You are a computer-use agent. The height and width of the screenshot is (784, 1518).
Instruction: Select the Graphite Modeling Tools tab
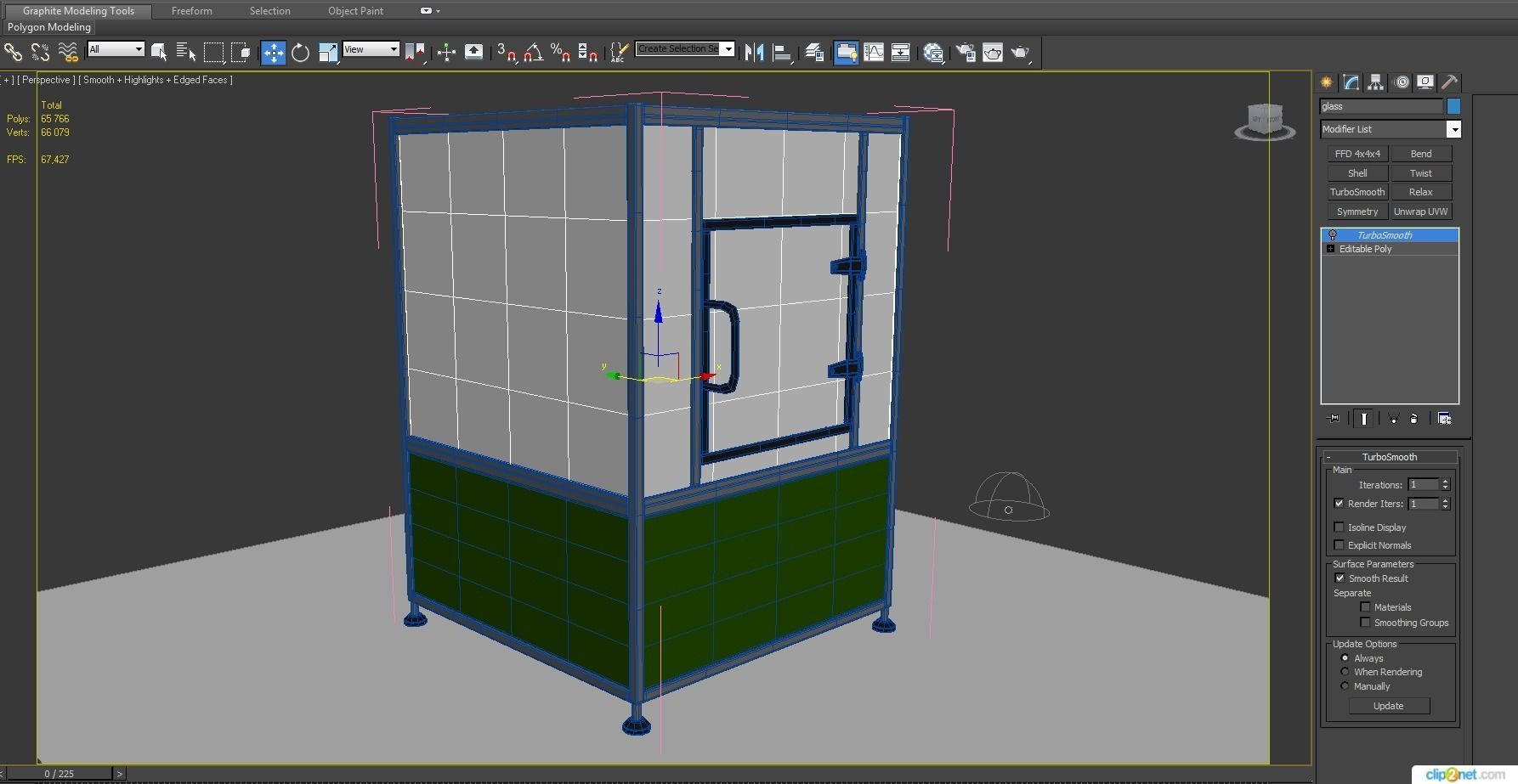point(78,11)
